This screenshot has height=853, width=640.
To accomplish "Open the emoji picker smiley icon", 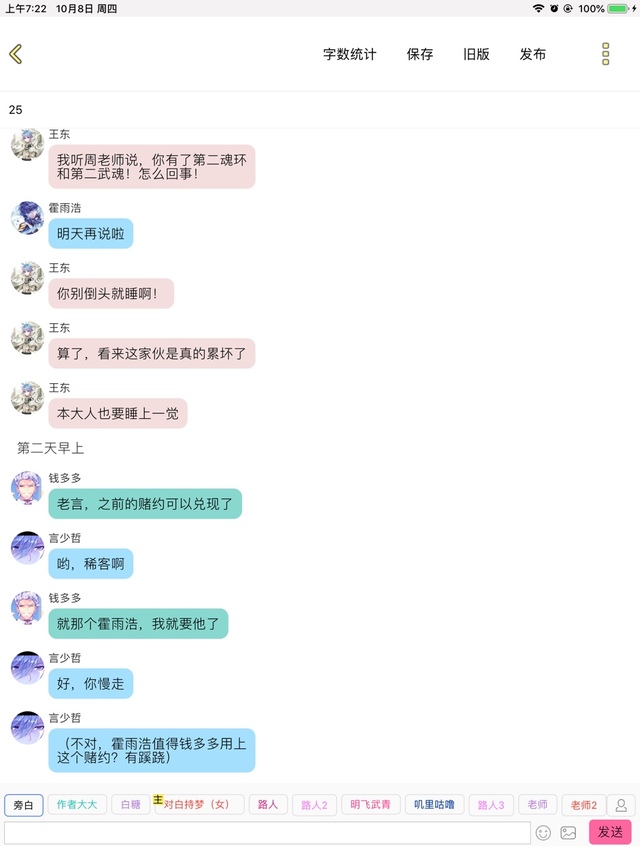I will point(543,832).
